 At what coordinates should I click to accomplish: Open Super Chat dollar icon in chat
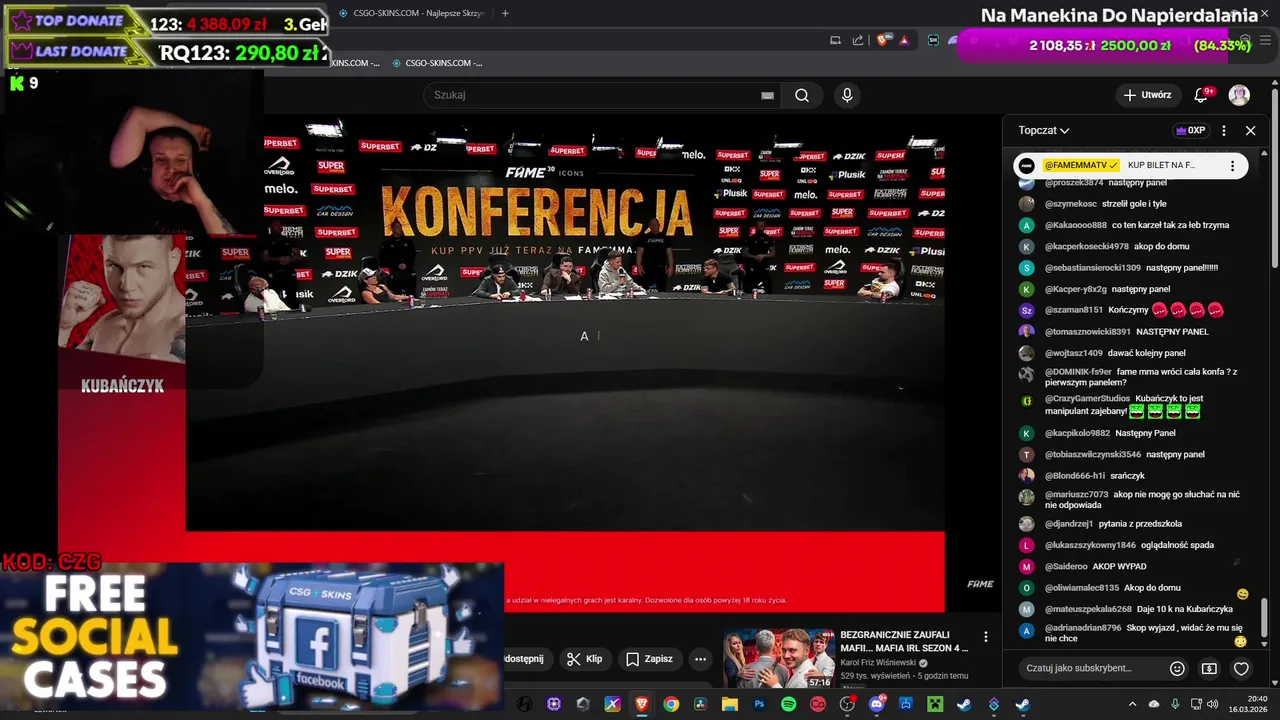pyautogui.click(x=1209, y=668)
